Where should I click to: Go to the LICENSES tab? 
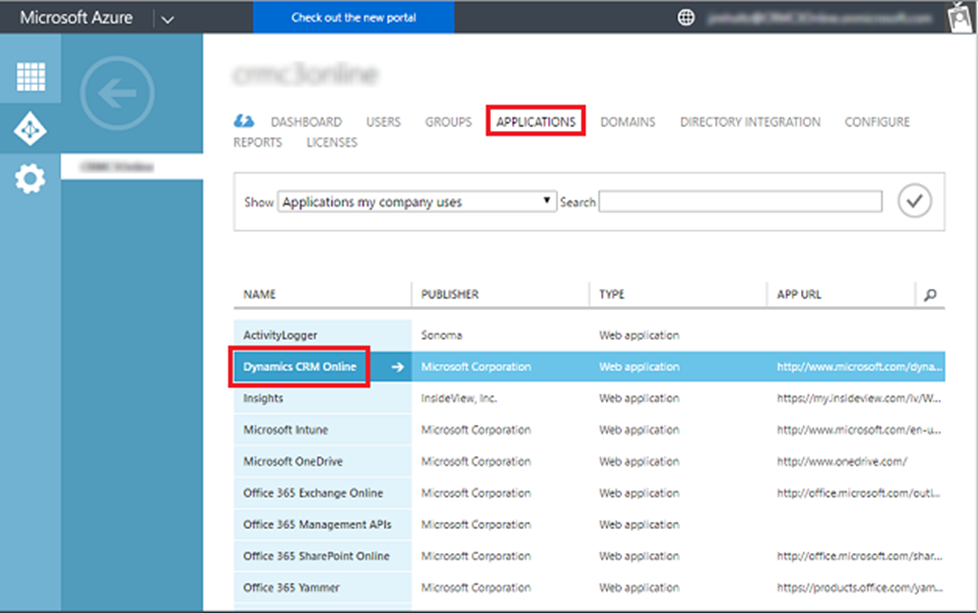click(332, 142)
